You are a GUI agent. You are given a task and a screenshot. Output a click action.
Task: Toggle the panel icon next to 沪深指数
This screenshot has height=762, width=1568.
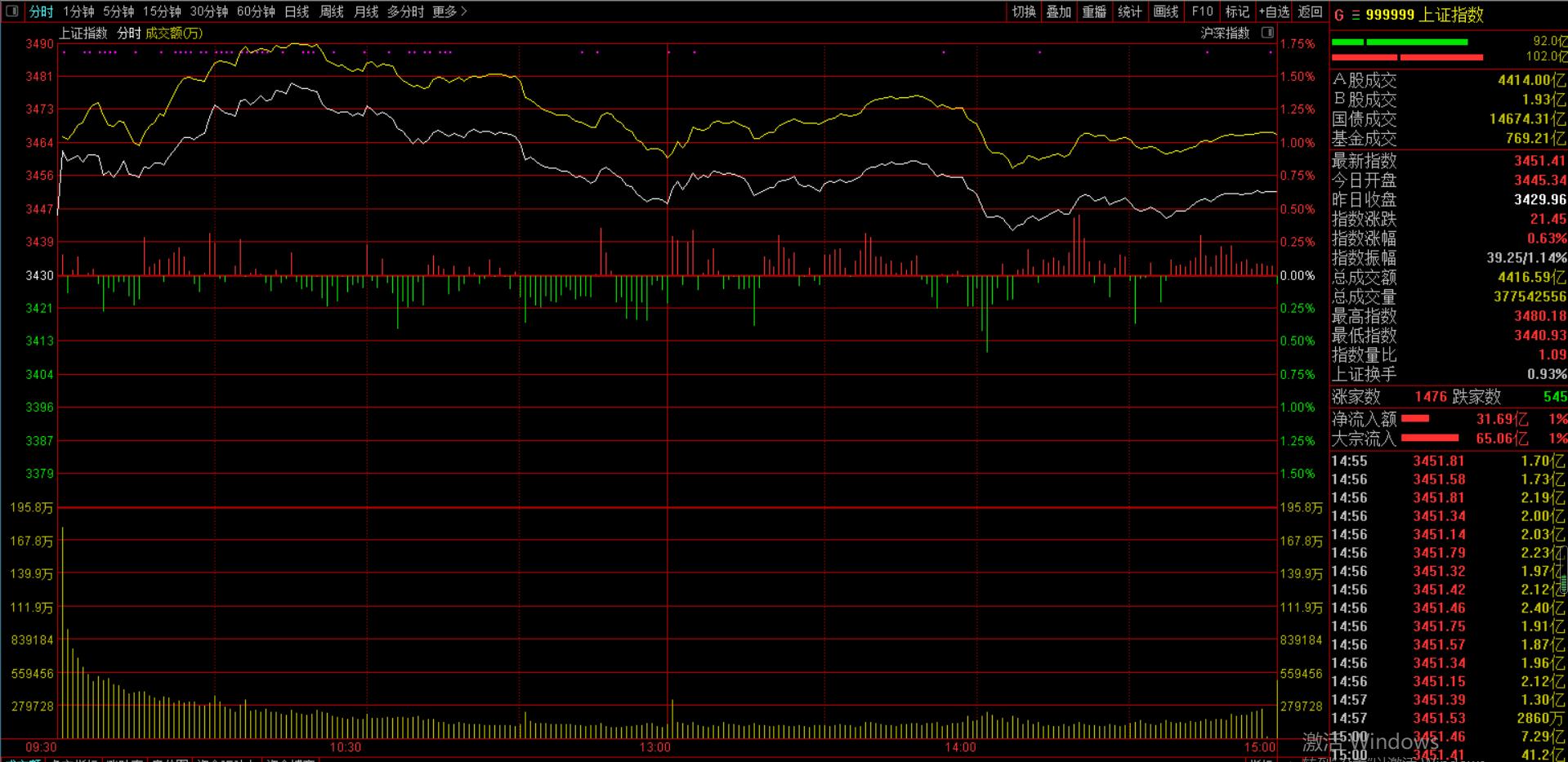click(x=1267, y=33)
